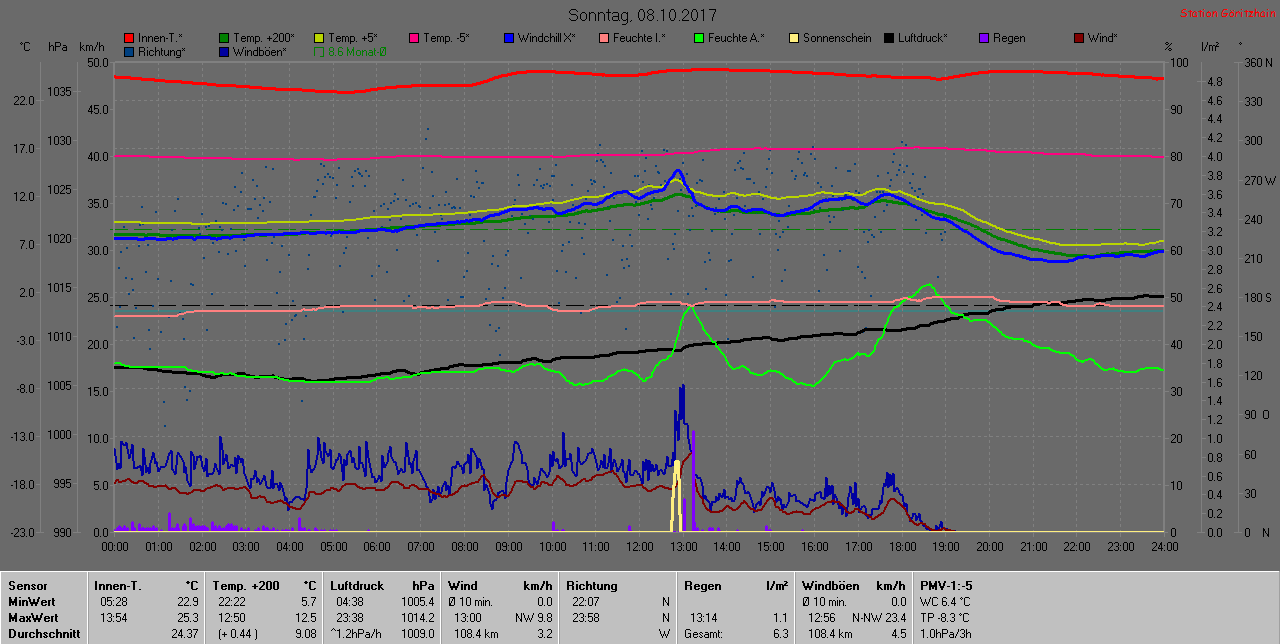
Task: Click the Innen-T. column header in the table
Action: point(117,585)
